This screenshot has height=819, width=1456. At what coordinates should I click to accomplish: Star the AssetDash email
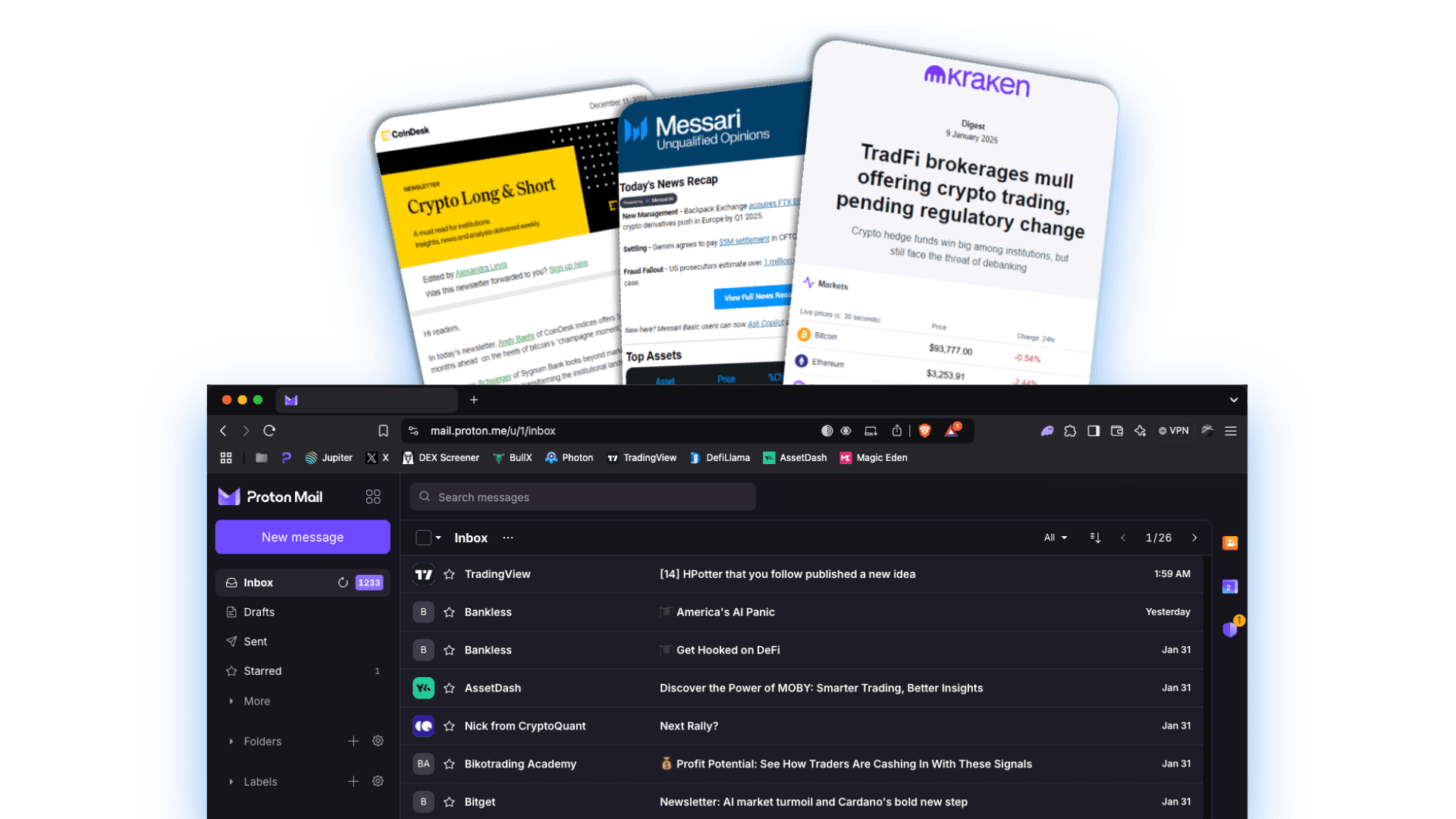[x=449, y=688]
